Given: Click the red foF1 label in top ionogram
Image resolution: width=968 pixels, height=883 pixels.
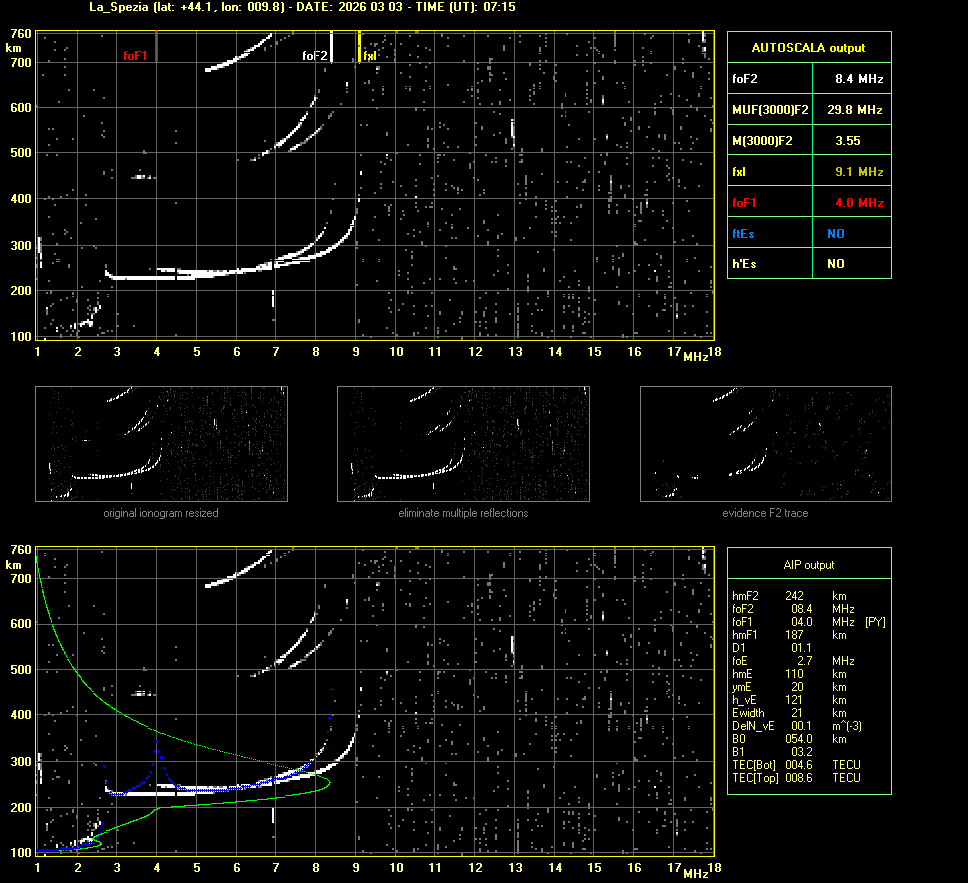Looking at the screenshot, I should [x=135, y=56].
